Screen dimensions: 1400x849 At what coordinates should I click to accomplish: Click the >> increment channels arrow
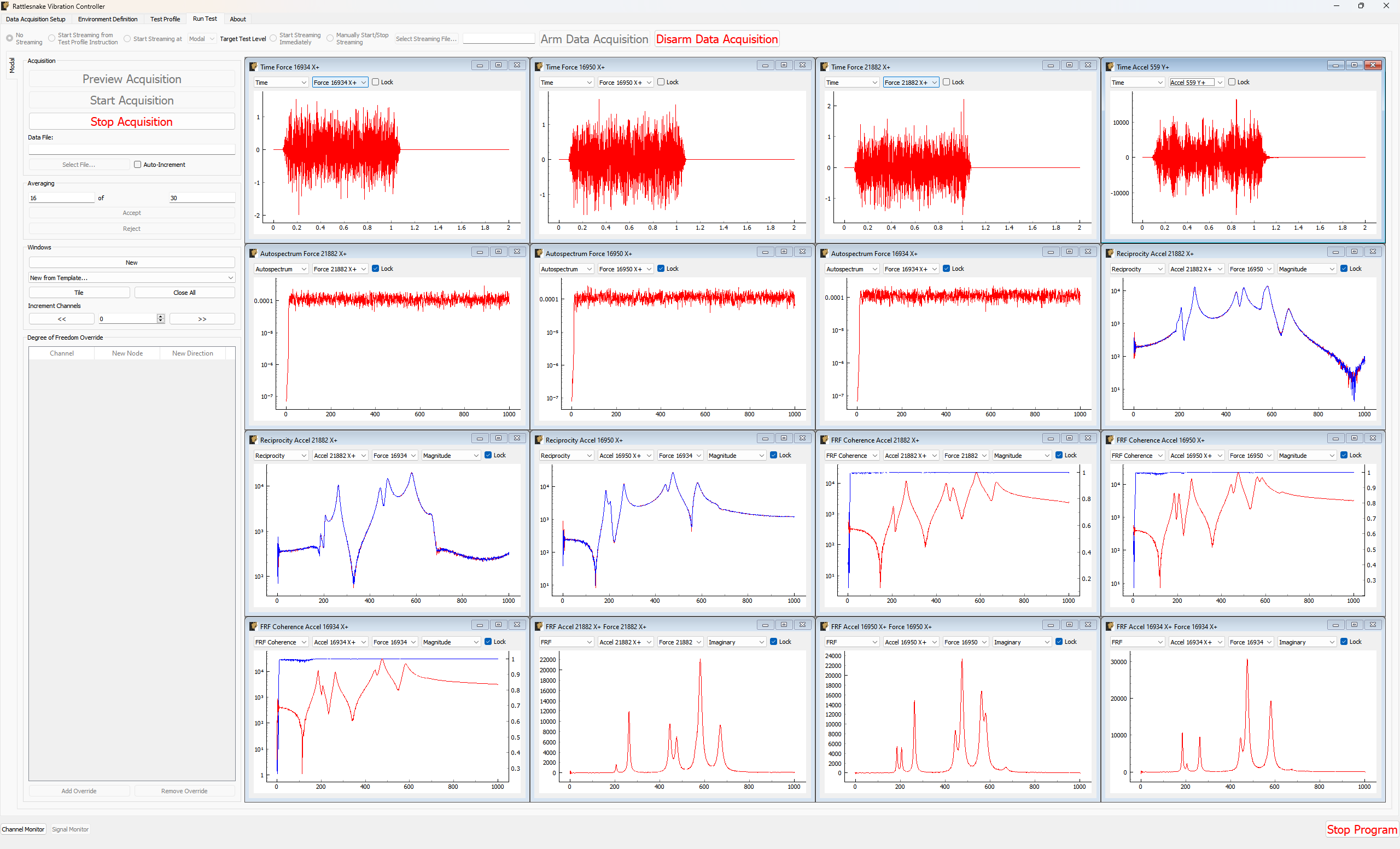tap(202, 319)
